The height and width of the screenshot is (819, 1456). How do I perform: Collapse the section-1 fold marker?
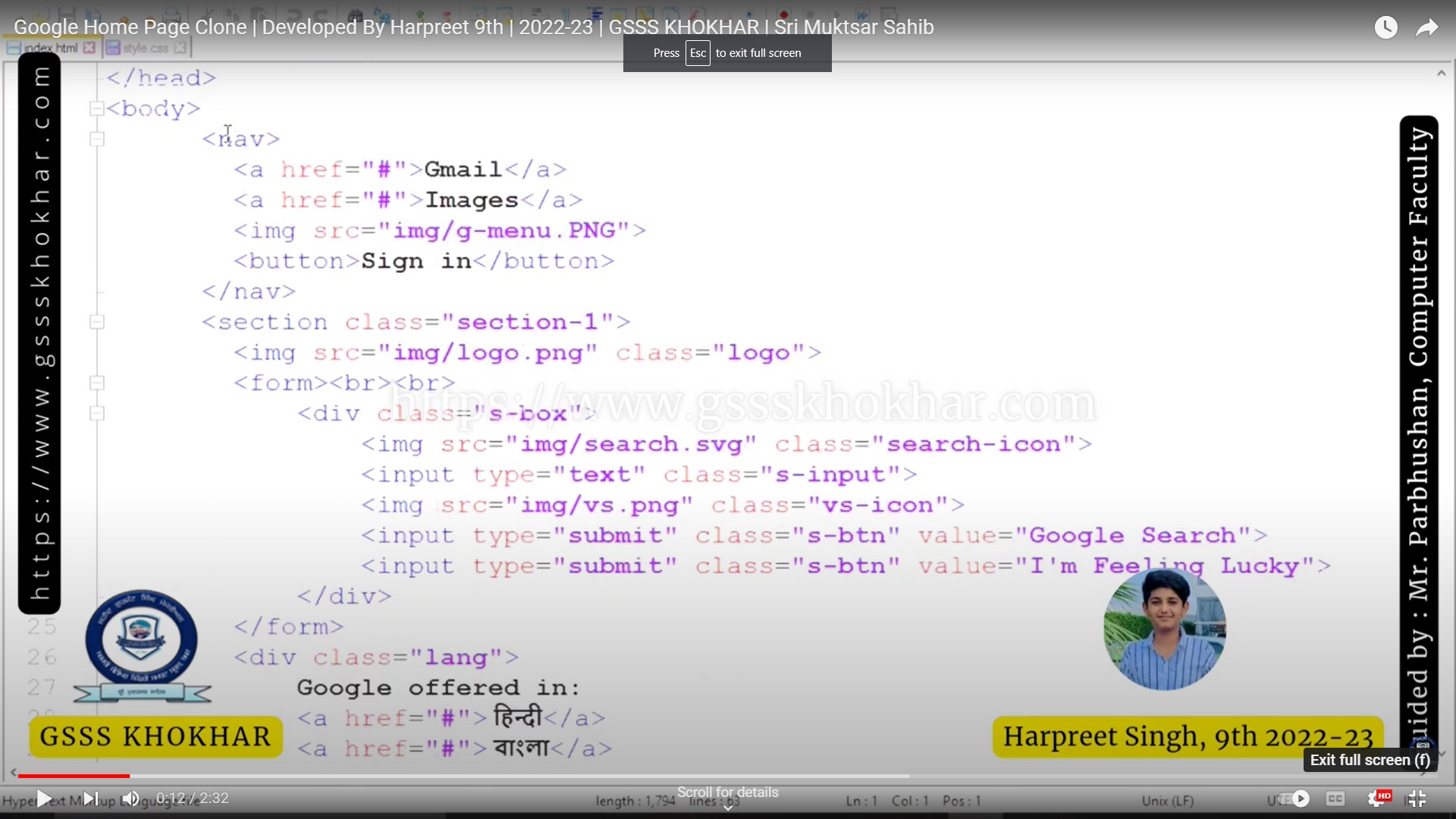coord(96,322)
